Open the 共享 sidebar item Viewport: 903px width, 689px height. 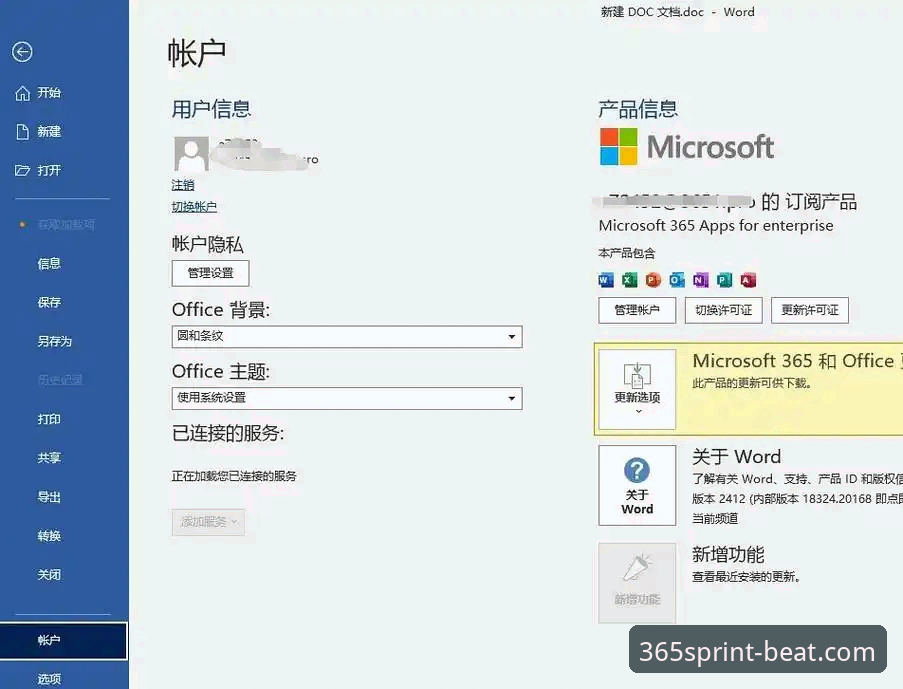coord(49,458)
